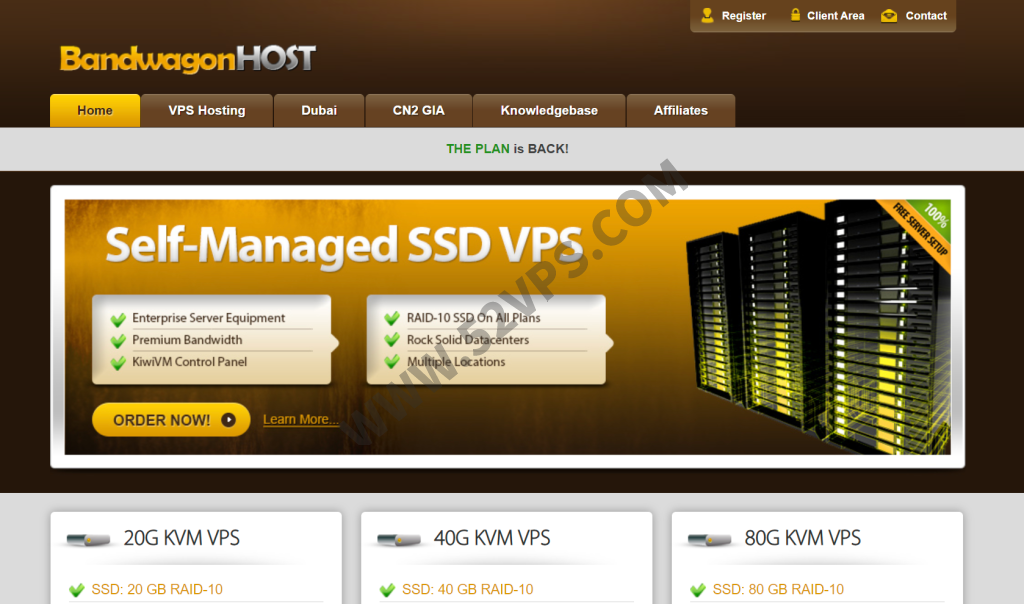Viewport: 1024px width, 604px height.
Task: Open the Register link
Action: click(x=743, y=16)
